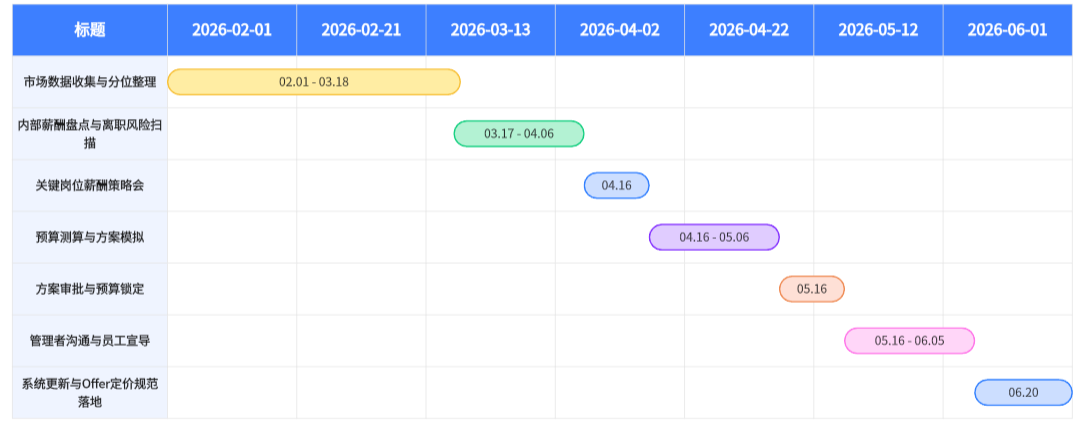Viewport: 1090px width, 431px height.
Task: Click the pink 05.16 - 06.05 bar
Action: point(909,341)
